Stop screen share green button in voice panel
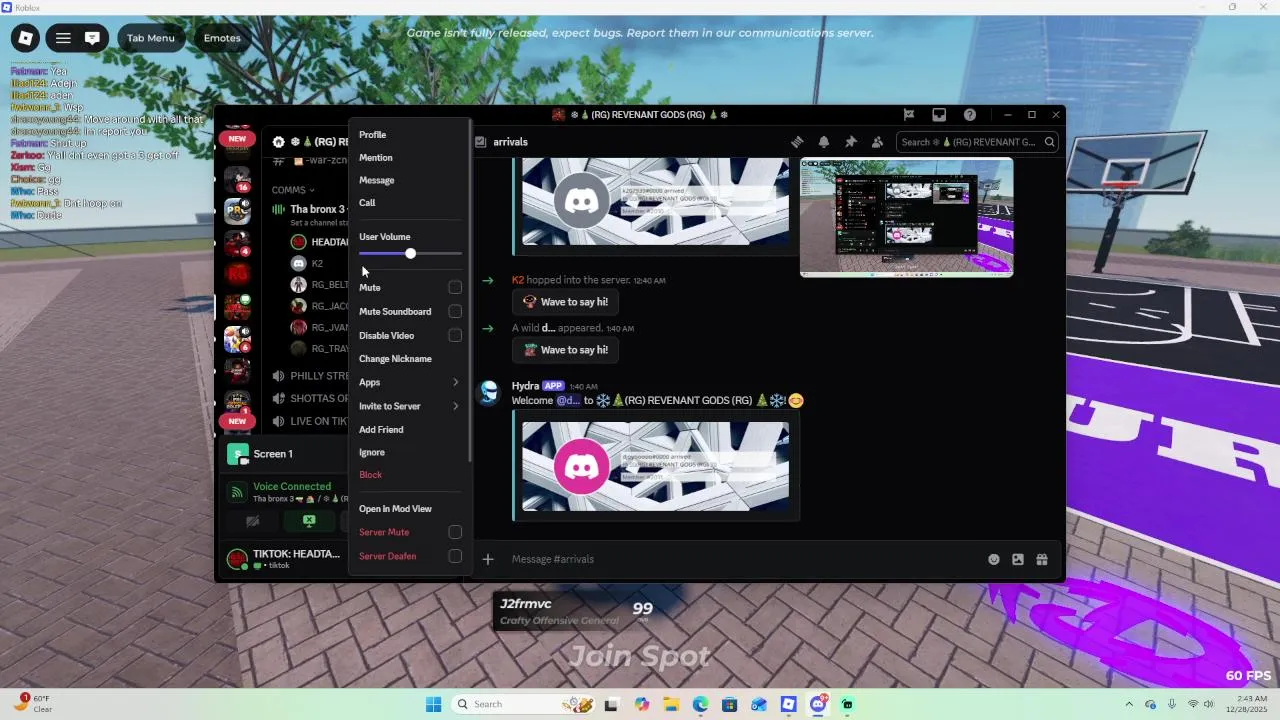 tap(309, 521)
